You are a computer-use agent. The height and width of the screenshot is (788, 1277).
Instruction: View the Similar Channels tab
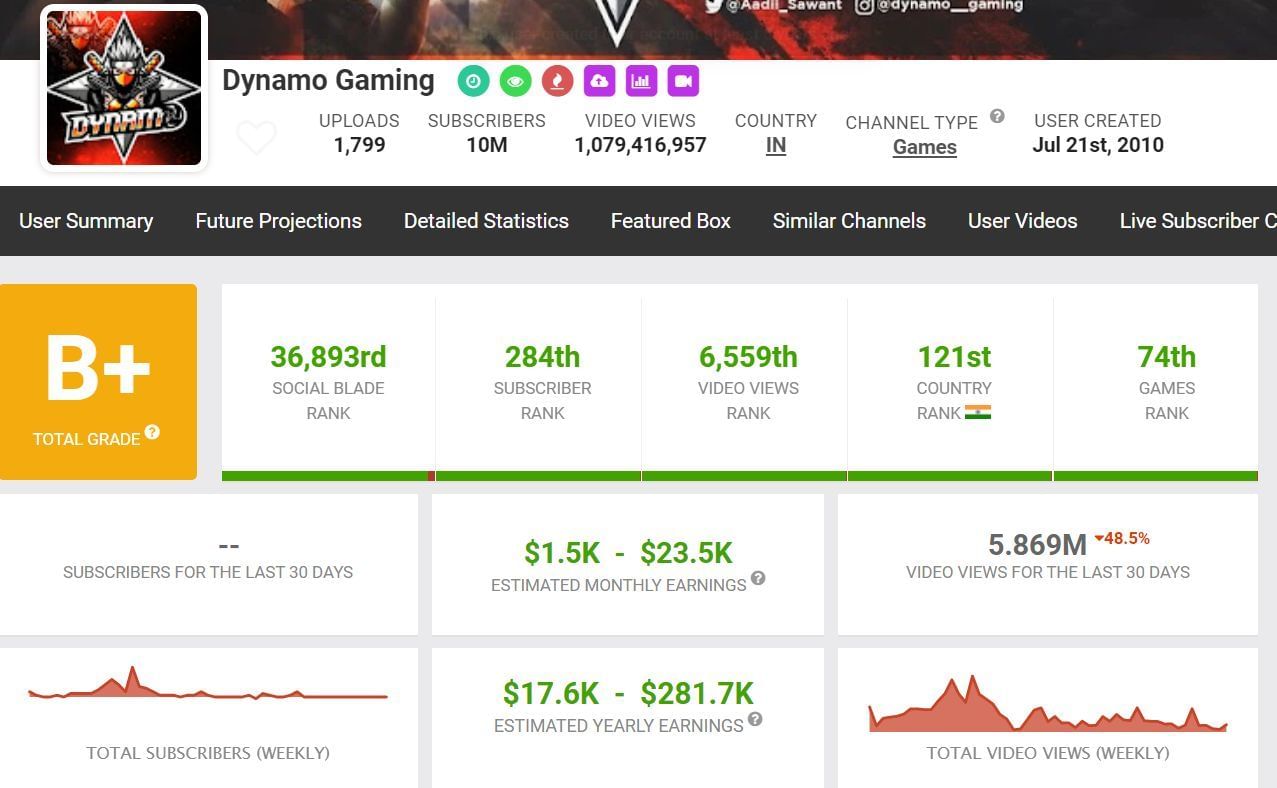(x=849, y=221)
